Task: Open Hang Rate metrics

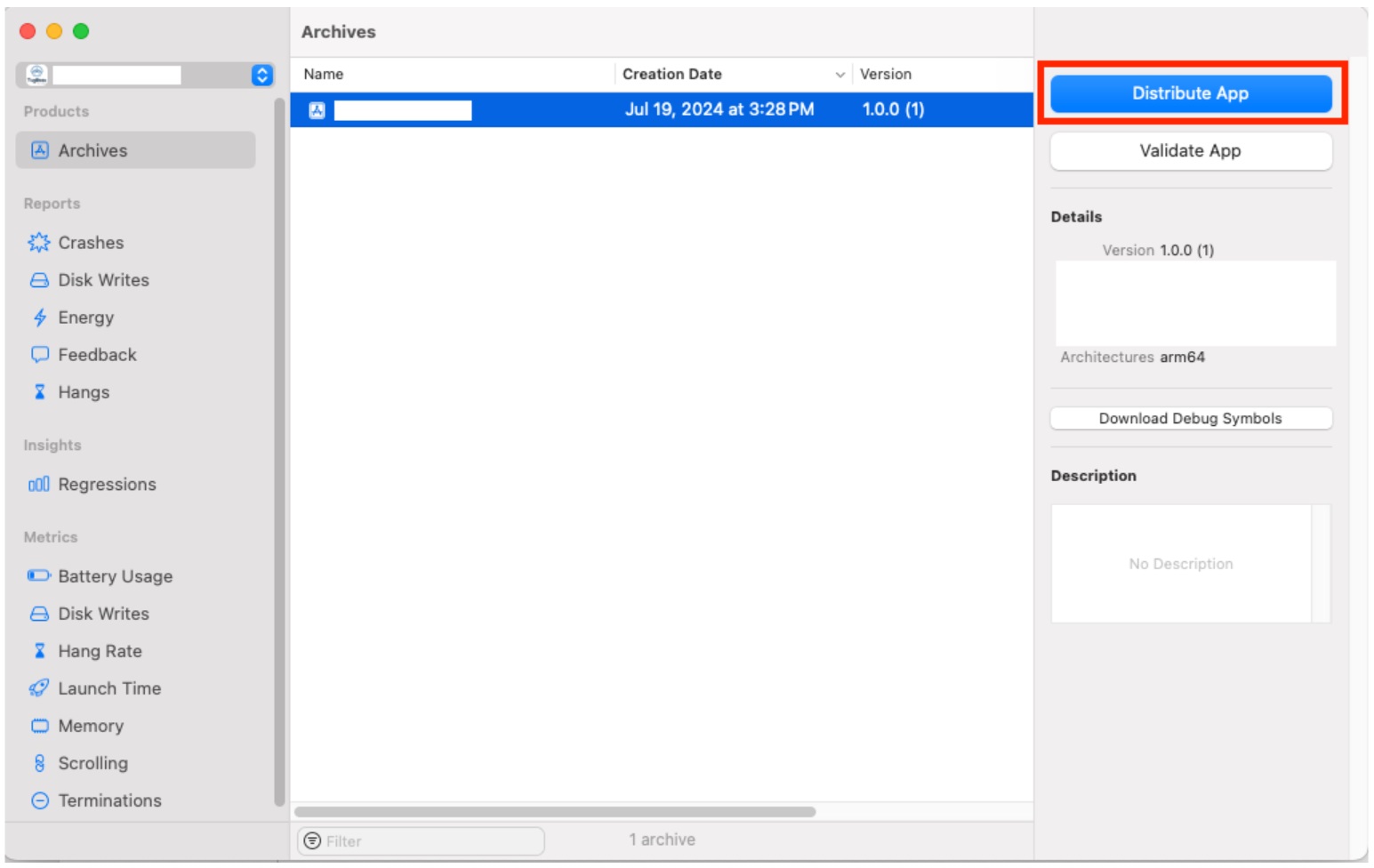Action: (100, 651)
